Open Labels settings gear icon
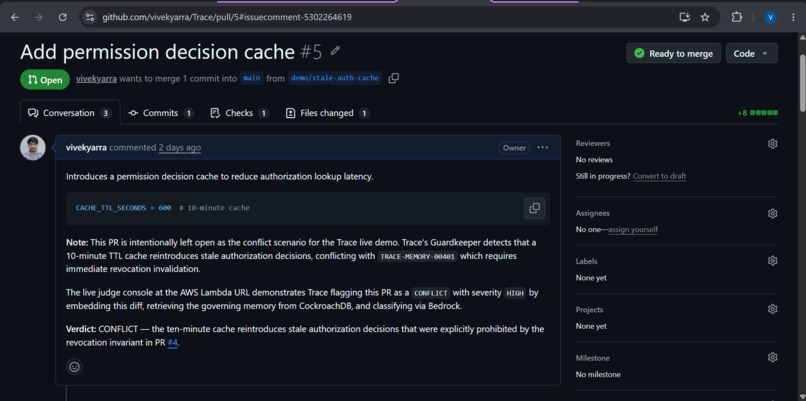The image size is (806, 401). [772, 261]
